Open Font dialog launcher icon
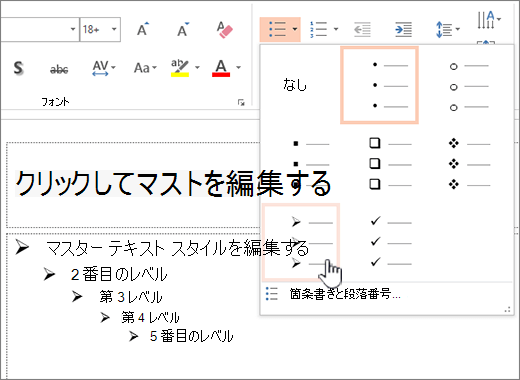Image resolution: width=520 pixels, height=380 pixels. [x=241, y=102]
